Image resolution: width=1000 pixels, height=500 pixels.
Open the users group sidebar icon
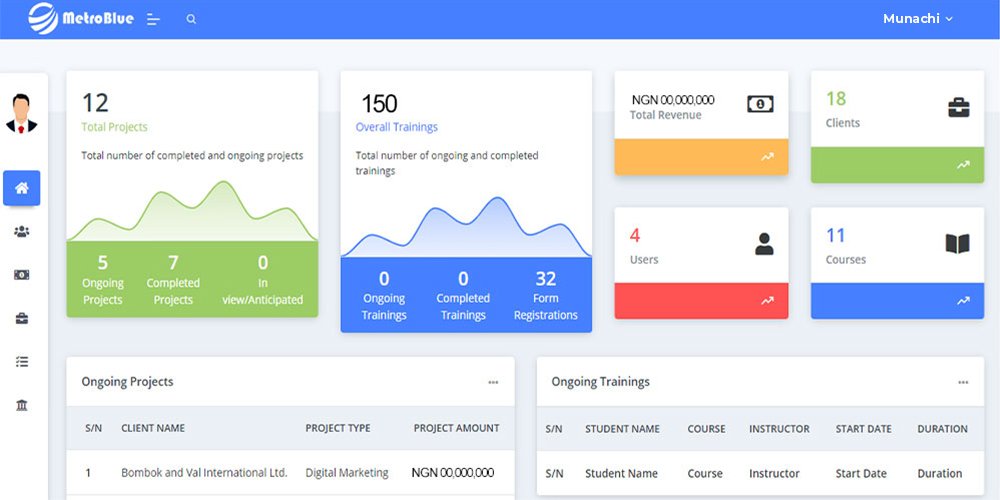(22, 232)
